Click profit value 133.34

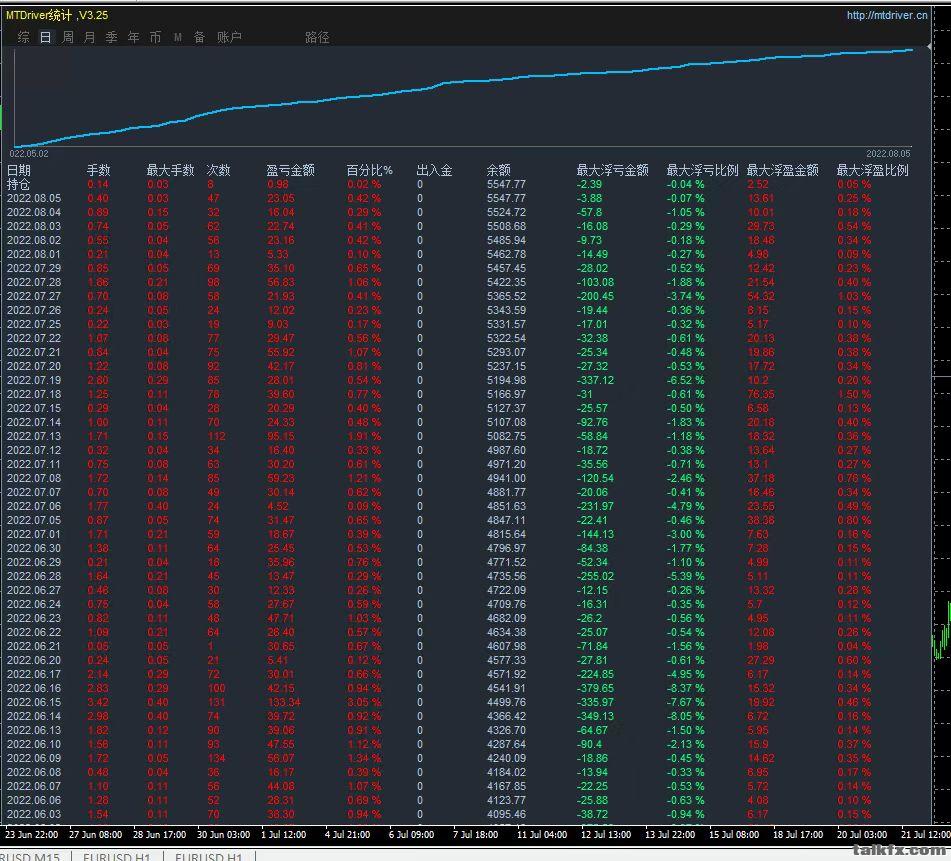284,702
